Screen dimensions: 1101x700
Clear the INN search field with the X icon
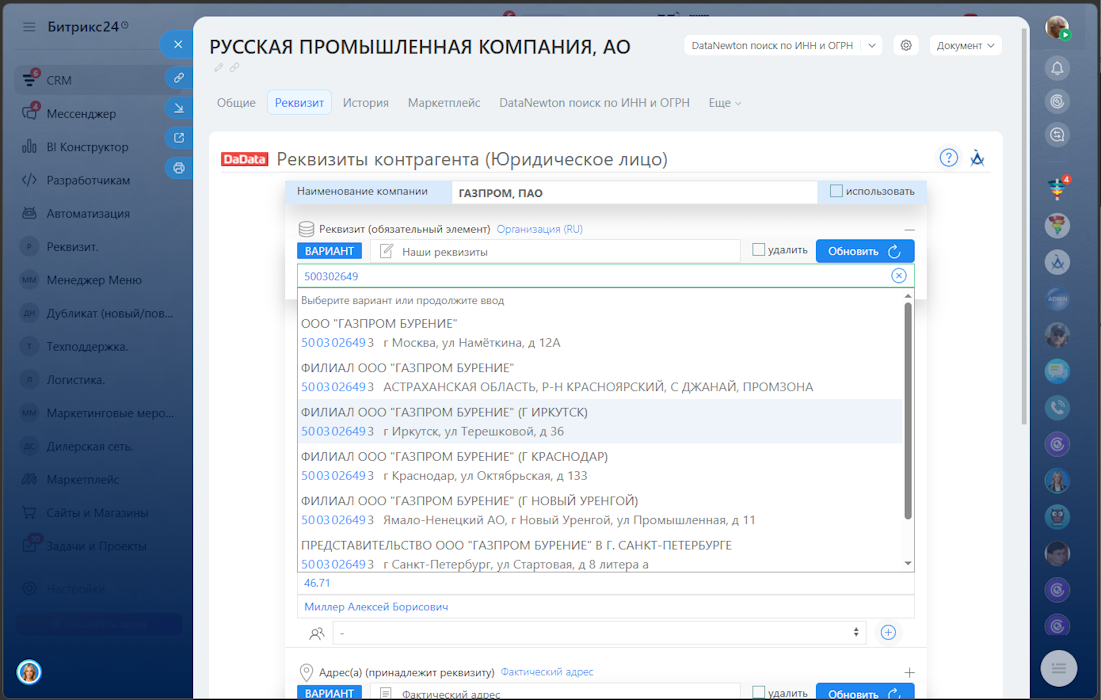[x=898, y=276]
